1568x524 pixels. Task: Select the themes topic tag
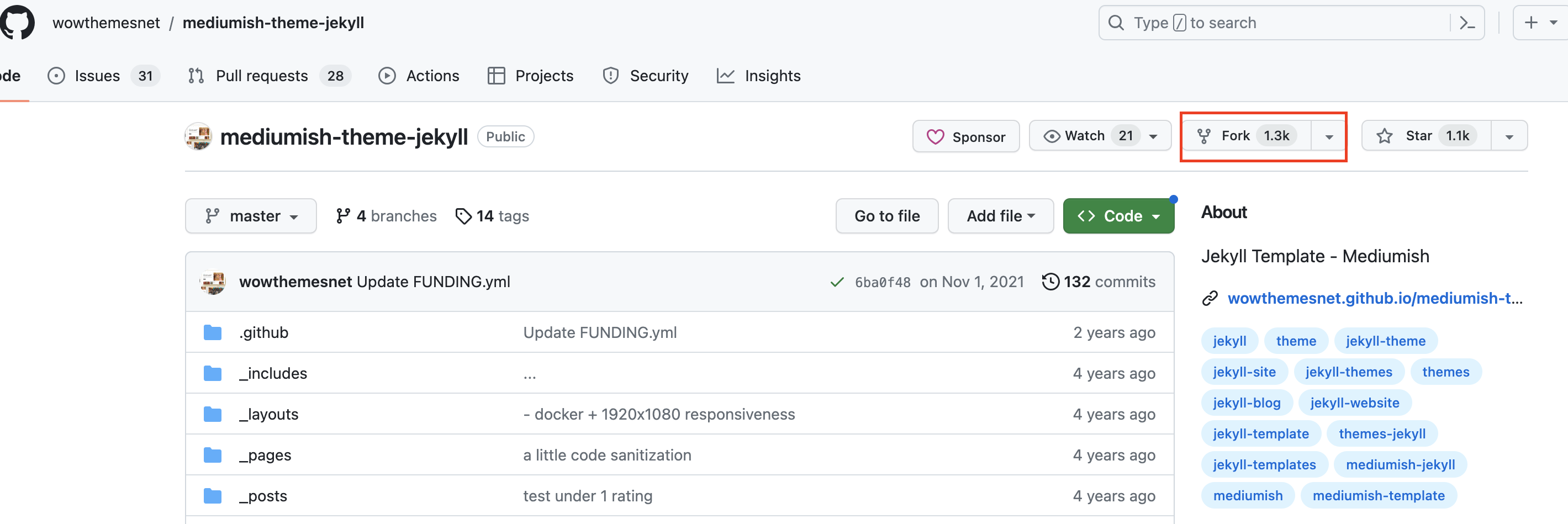coord(1445,372)
